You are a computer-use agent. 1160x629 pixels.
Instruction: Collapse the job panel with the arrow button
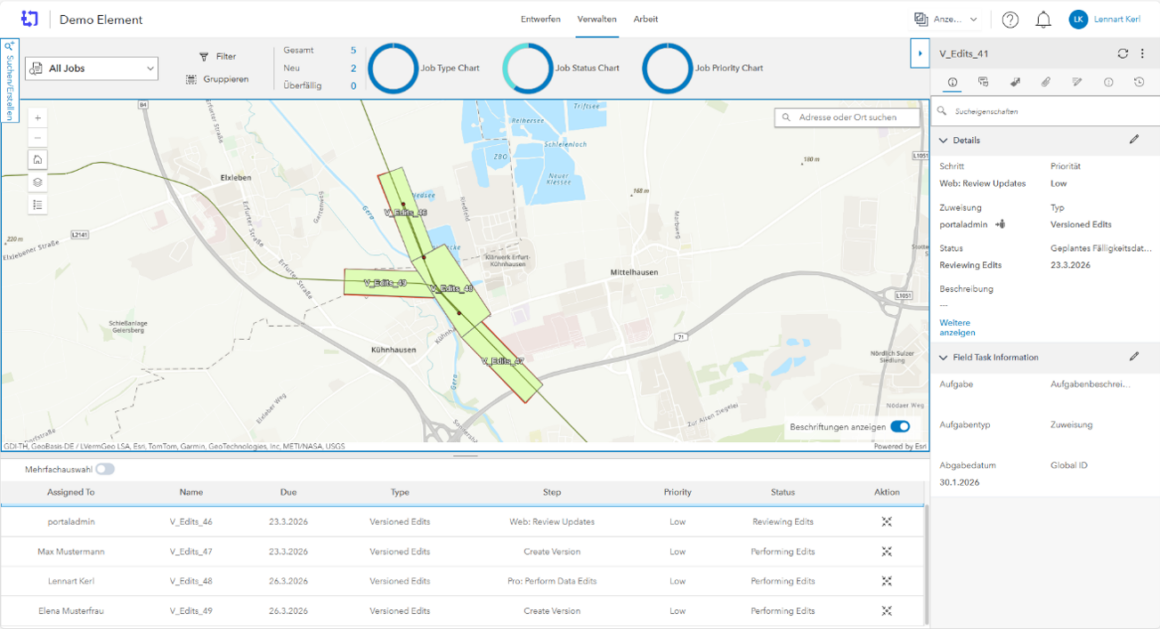(x=920, y=53)
